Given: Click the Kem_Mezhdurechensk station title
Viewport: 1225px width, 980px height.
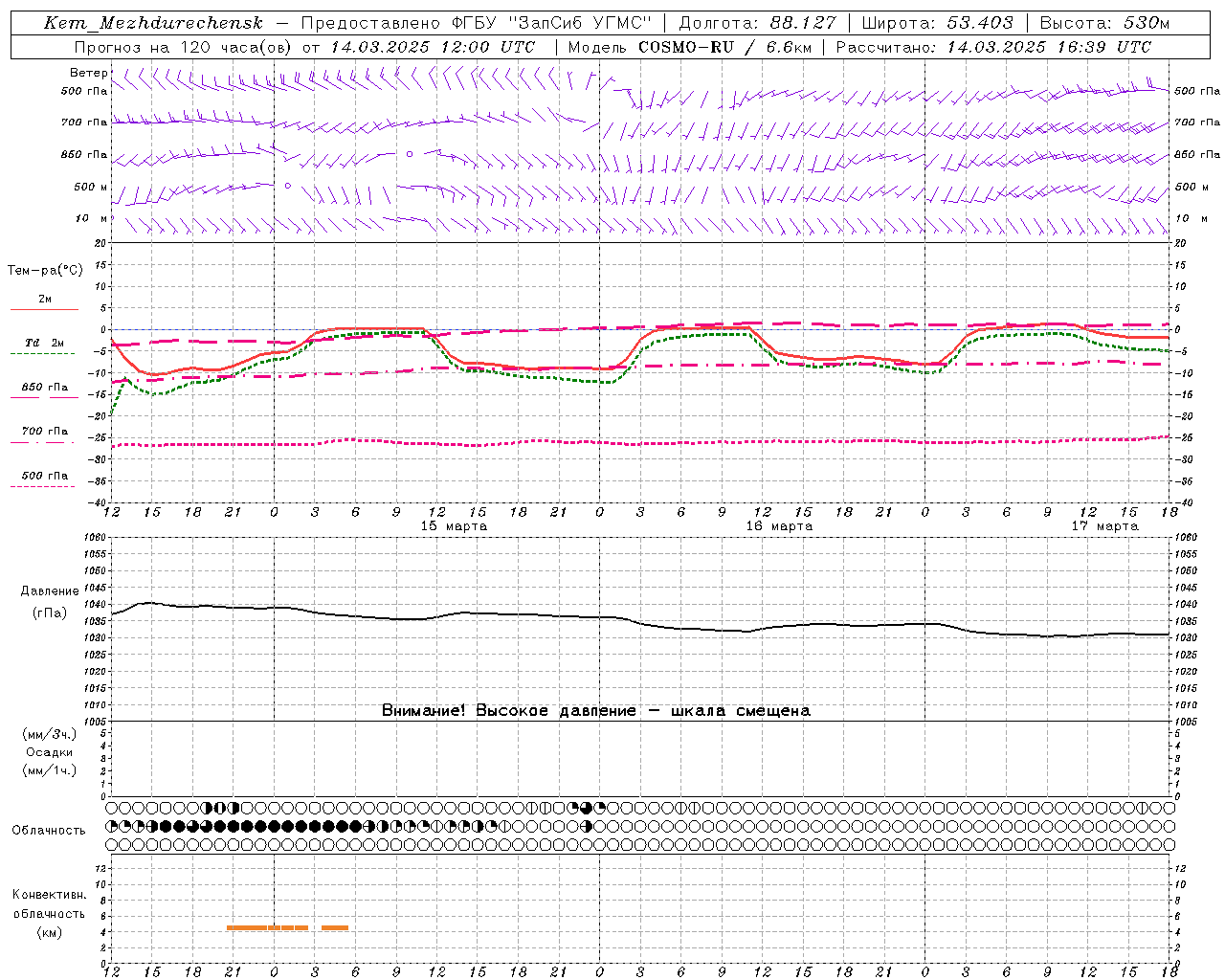Looking at the screenshot, I should click(153, 23).
